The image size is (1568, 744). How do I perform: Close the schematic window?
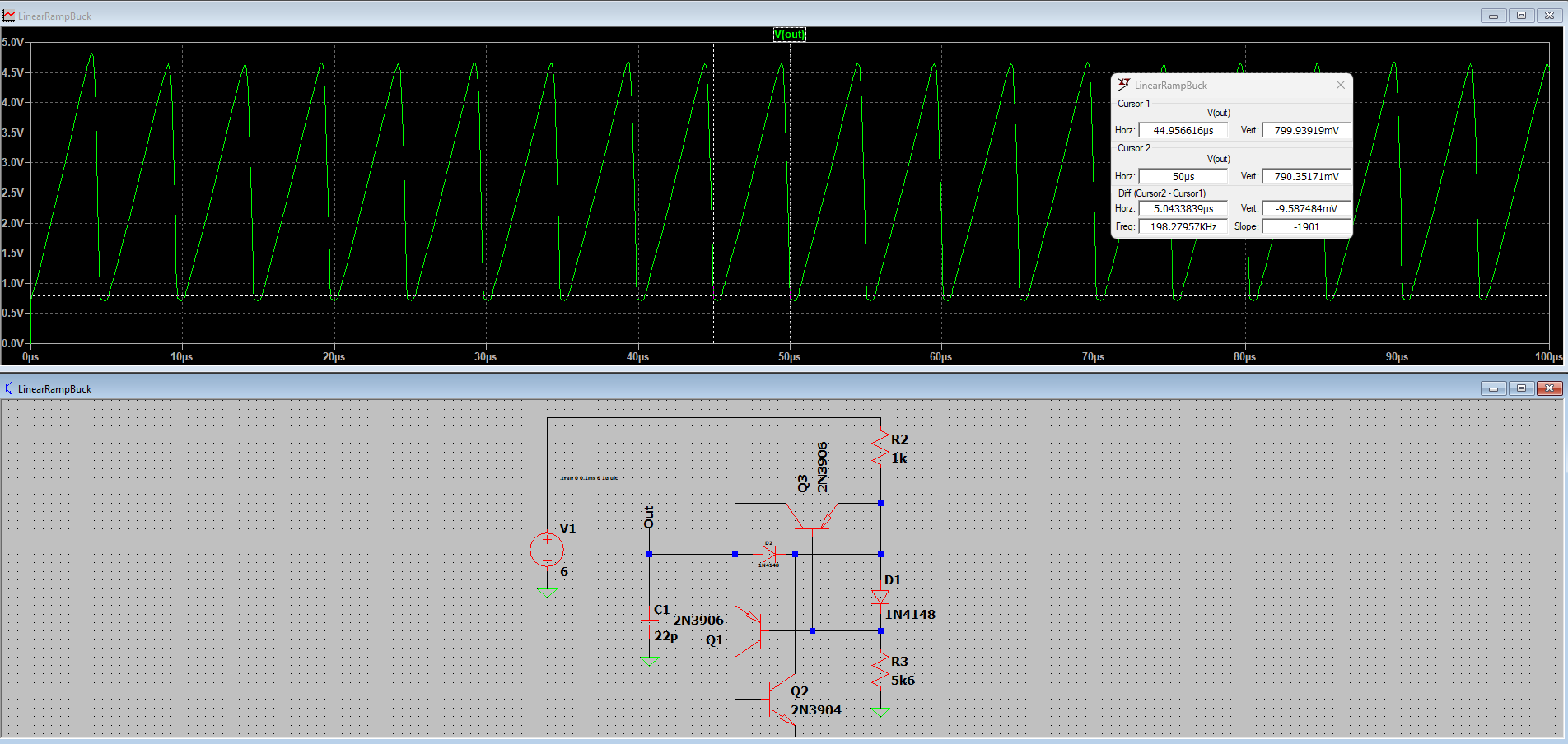point(1549,388)
